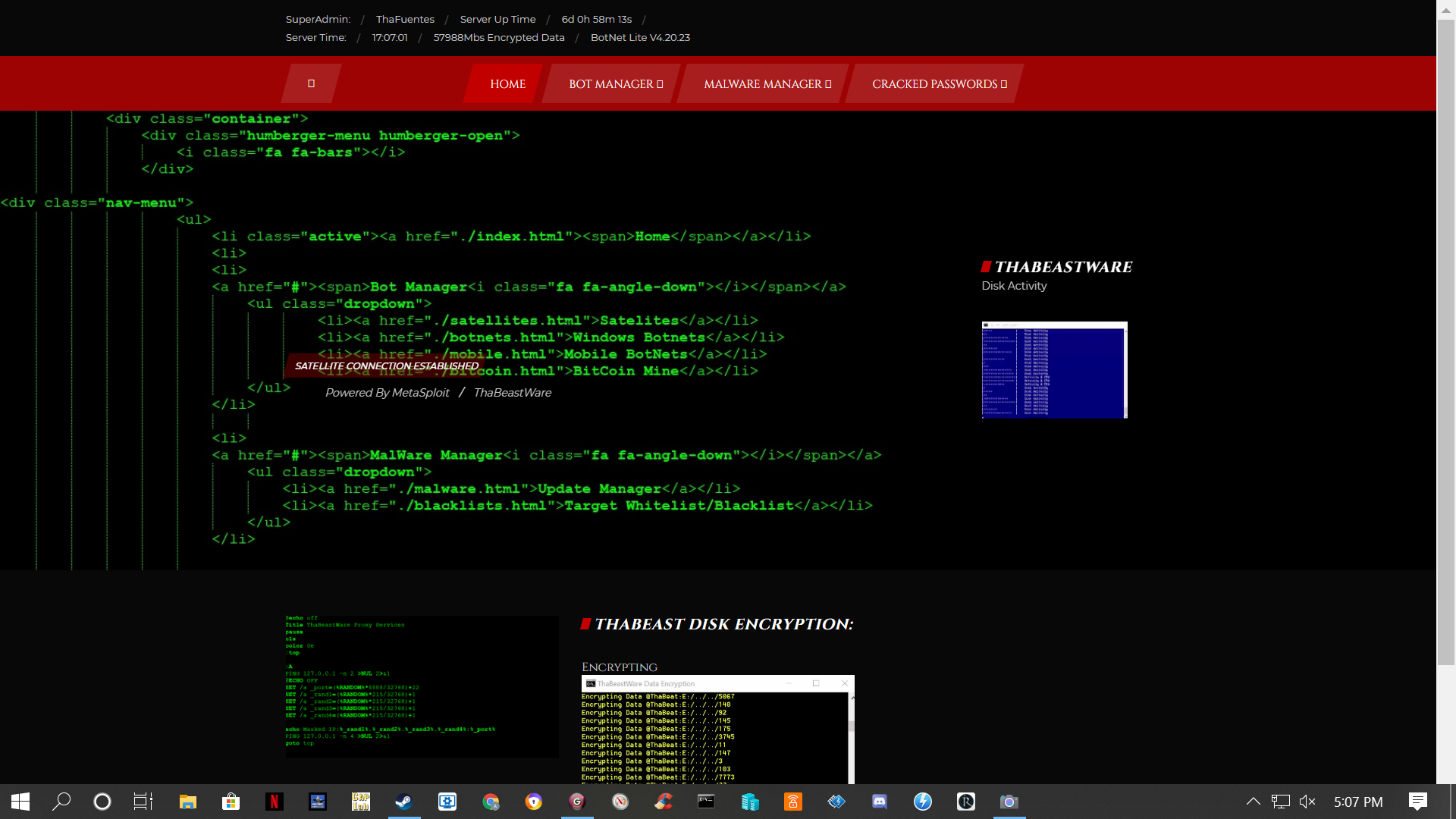Click the ThaBeastWare footer link
The width and height of the screenshot is (1456, 819).
[513, 393]
